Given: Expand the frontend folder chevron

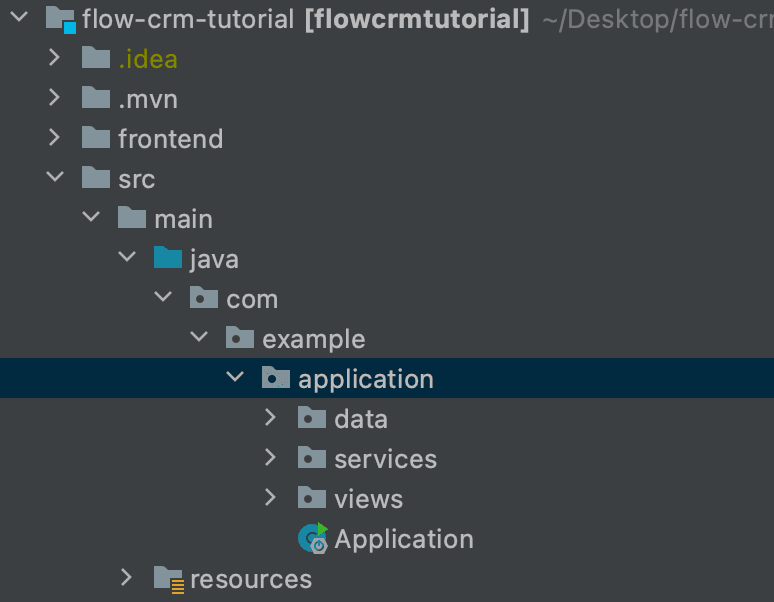Looking at the screenshot, I should (x=54, y=138).
